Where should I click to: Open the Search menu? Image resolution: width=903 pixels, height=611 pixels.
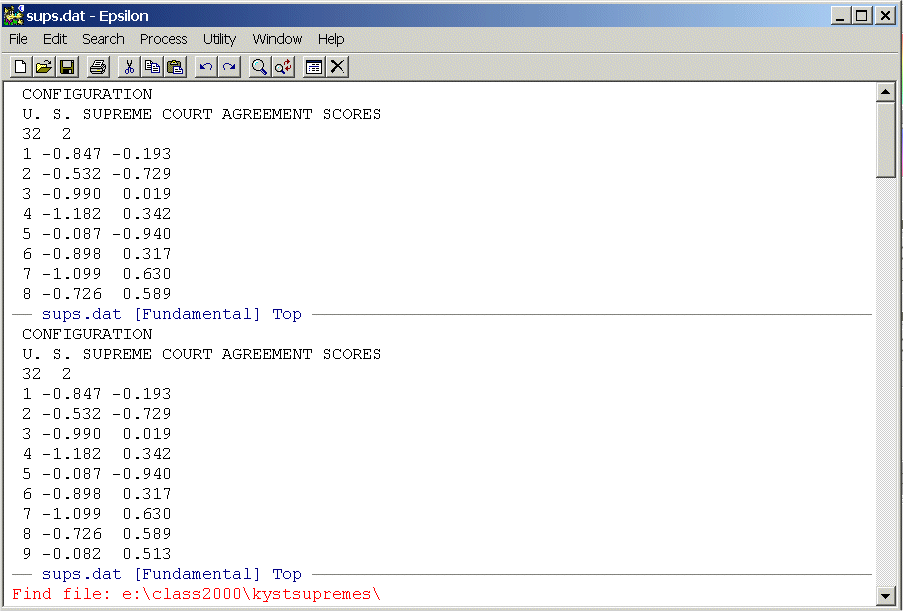103,39
